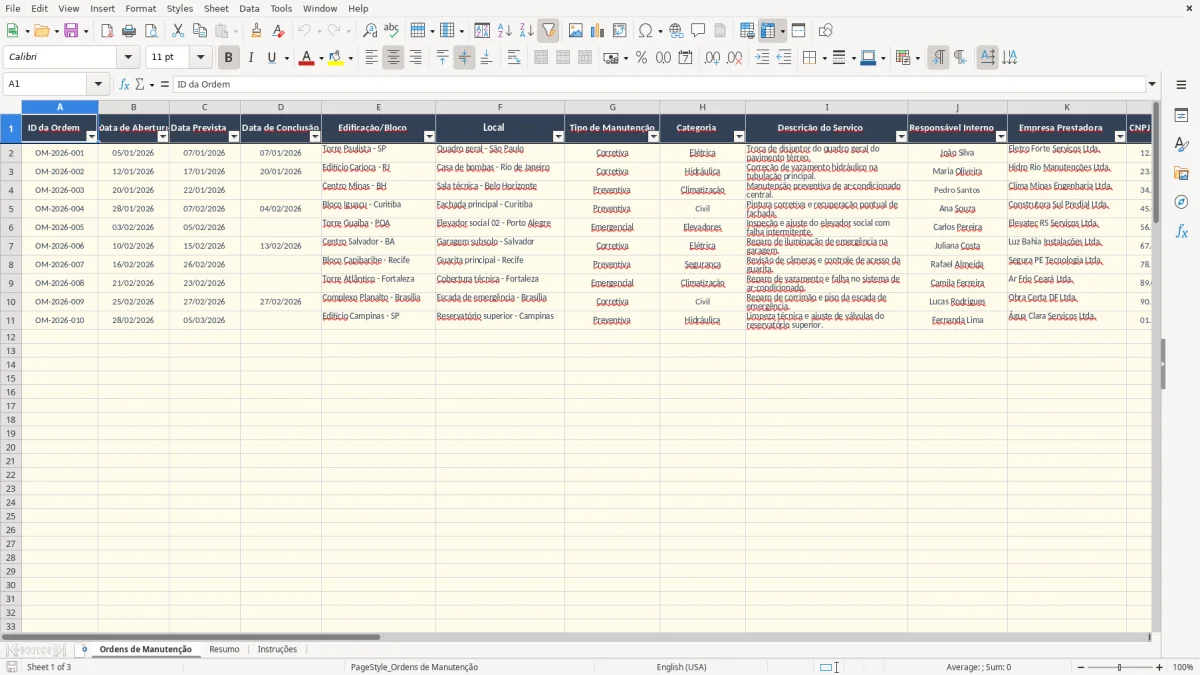Align text right
Viewport: 1200px width, 675px height.
[x=416, y=58]
